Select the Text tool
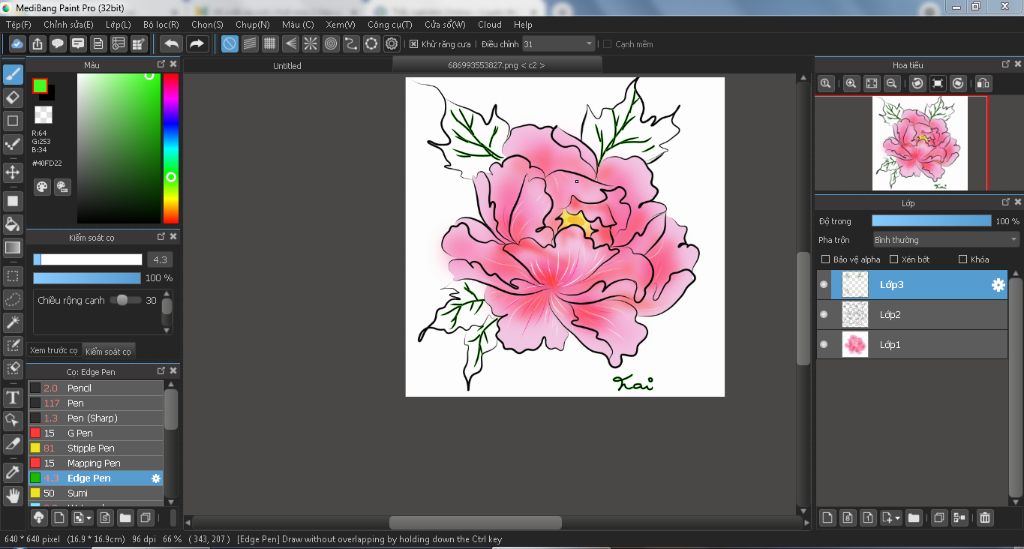This screenshot has width=1024, height=549. tap(12, 397)
